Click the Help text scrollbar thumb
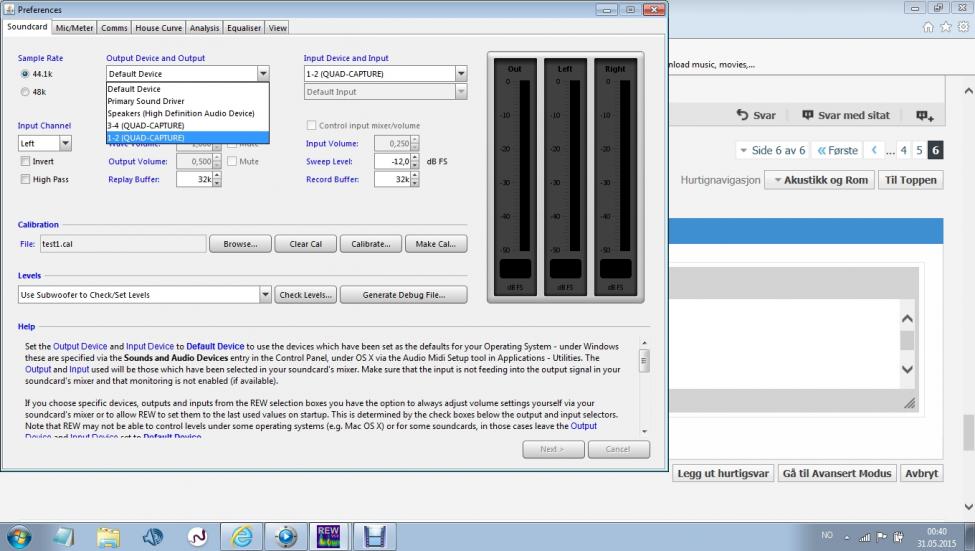 [644, 361]
